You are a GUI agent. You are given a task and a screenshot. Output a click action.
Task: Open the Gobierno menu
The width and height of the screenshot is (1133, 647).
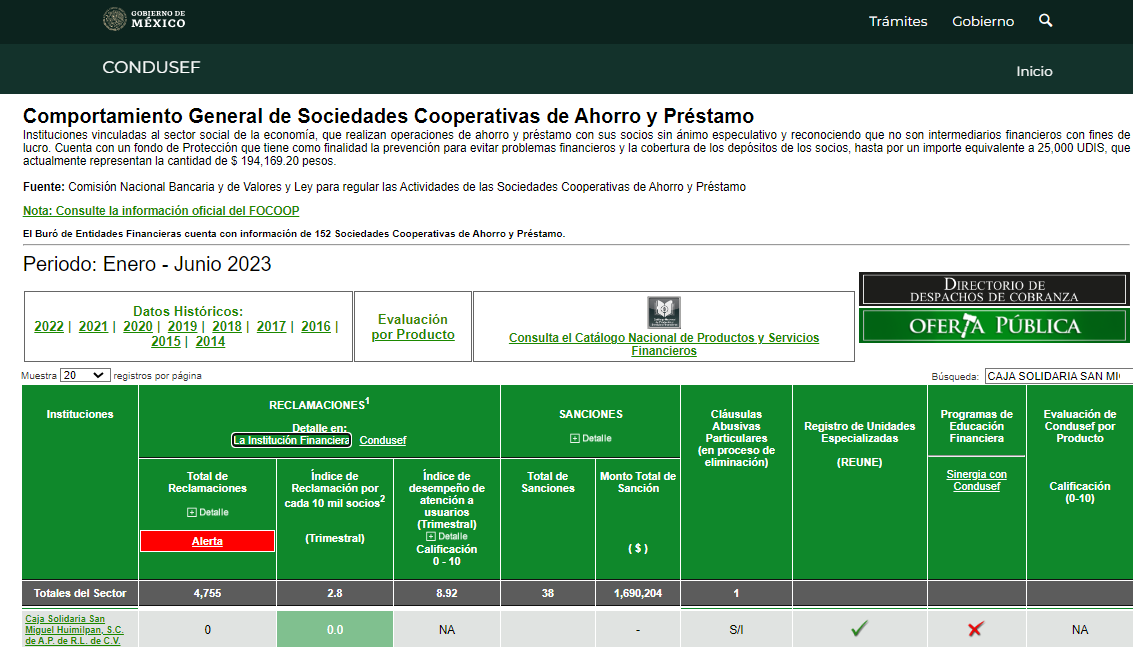tap(982, 21)
